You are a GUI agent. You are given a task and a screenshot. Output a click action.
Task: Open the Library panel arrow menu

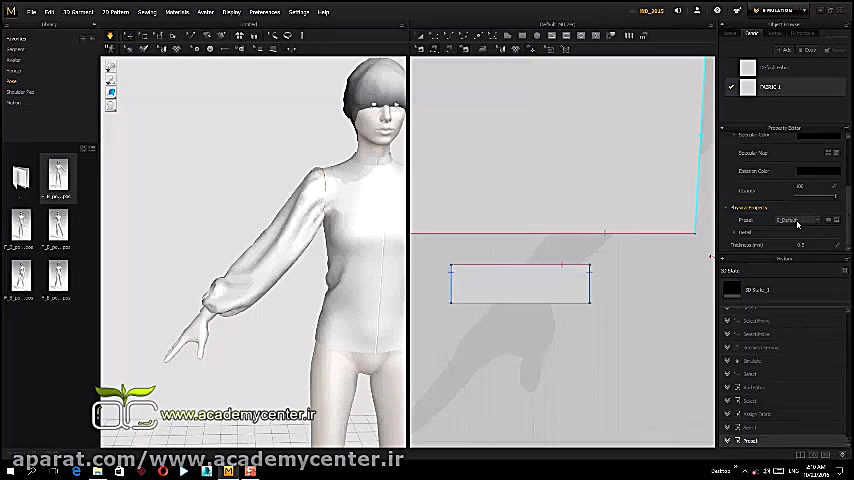coord(94,25)
